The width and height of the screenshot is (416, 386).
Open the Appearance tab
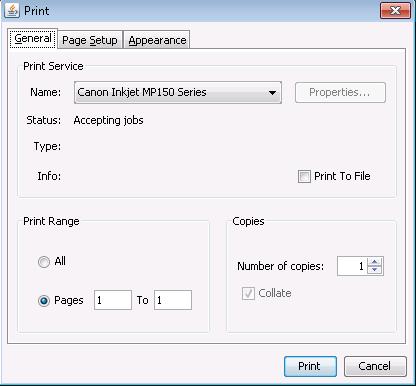pos(157,40)
